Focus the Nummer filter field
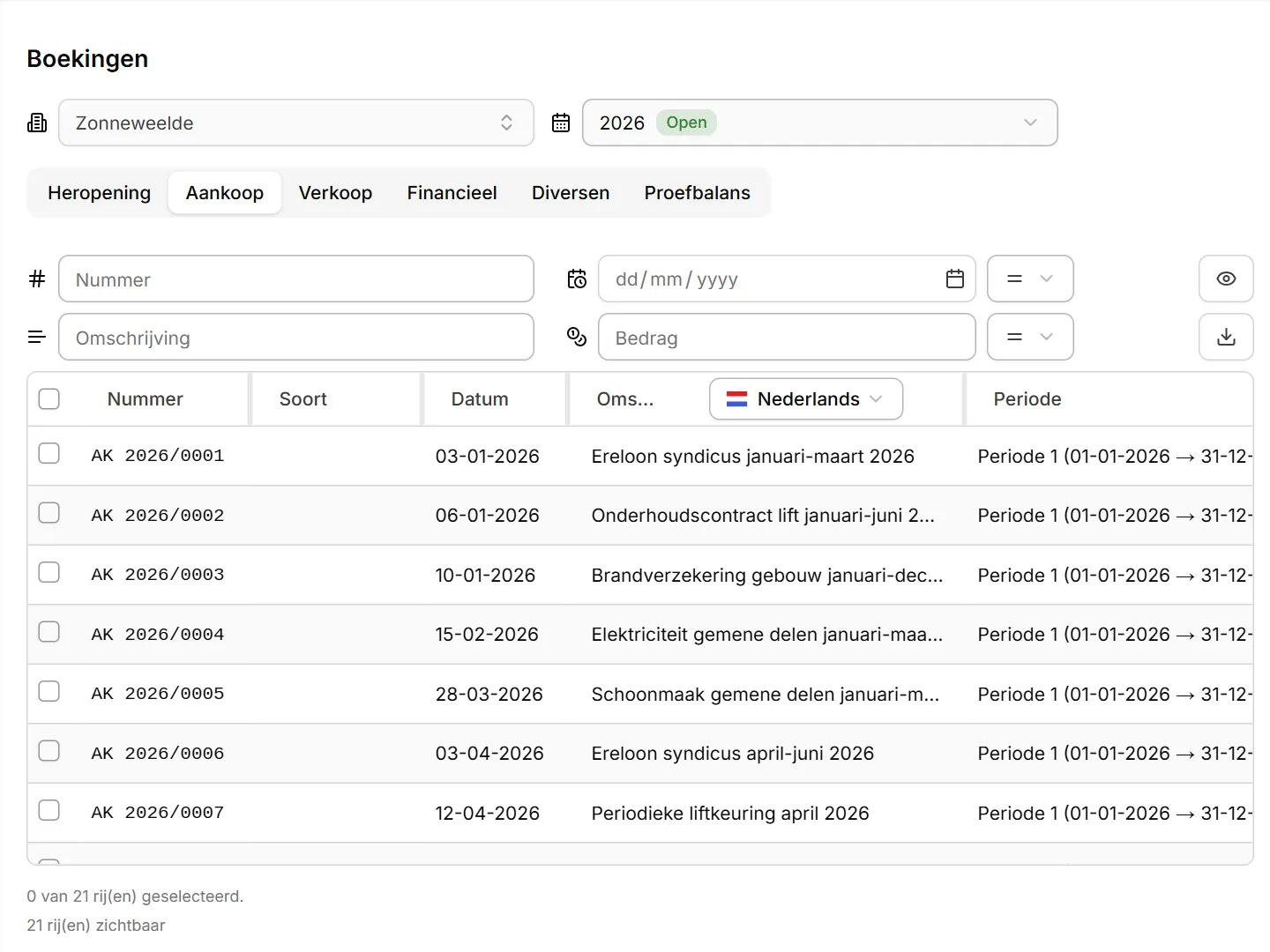Screen dimensions: 1270x952 296,279
